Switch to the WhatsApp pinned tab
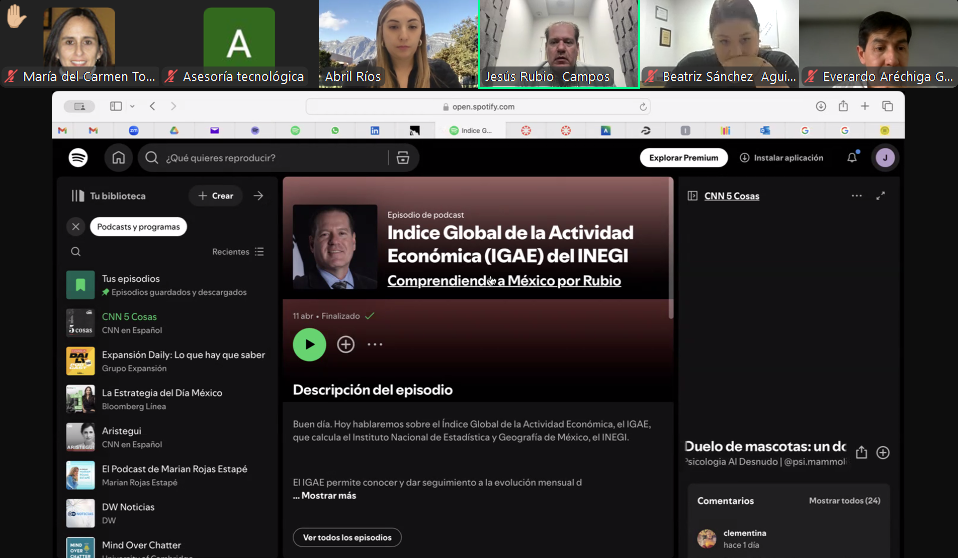The height and width of the screenshot is (558, 958). [x=335, y=130]
